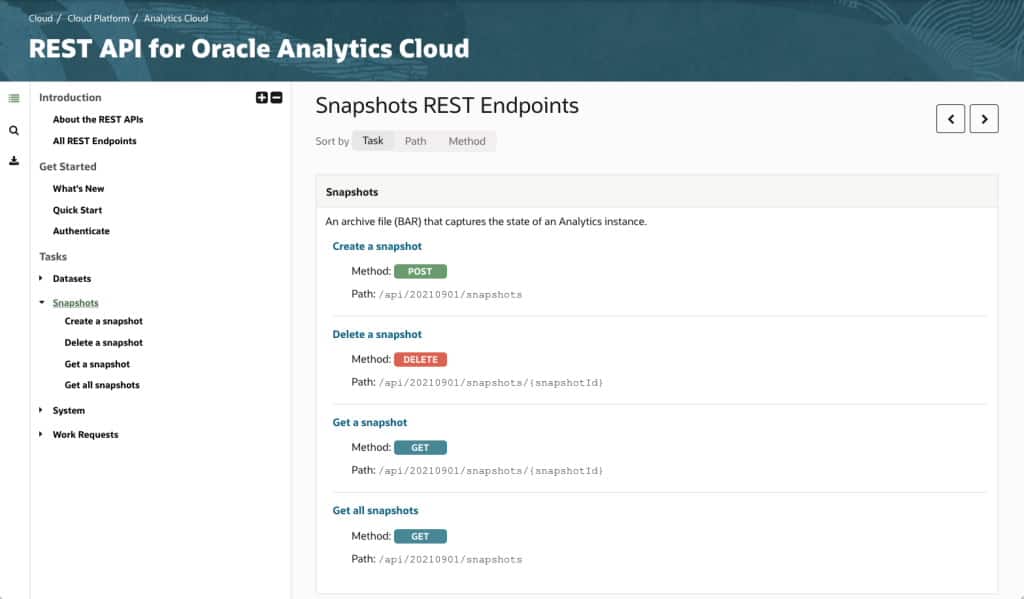Open the Create a snapshot link

(377, 246)
